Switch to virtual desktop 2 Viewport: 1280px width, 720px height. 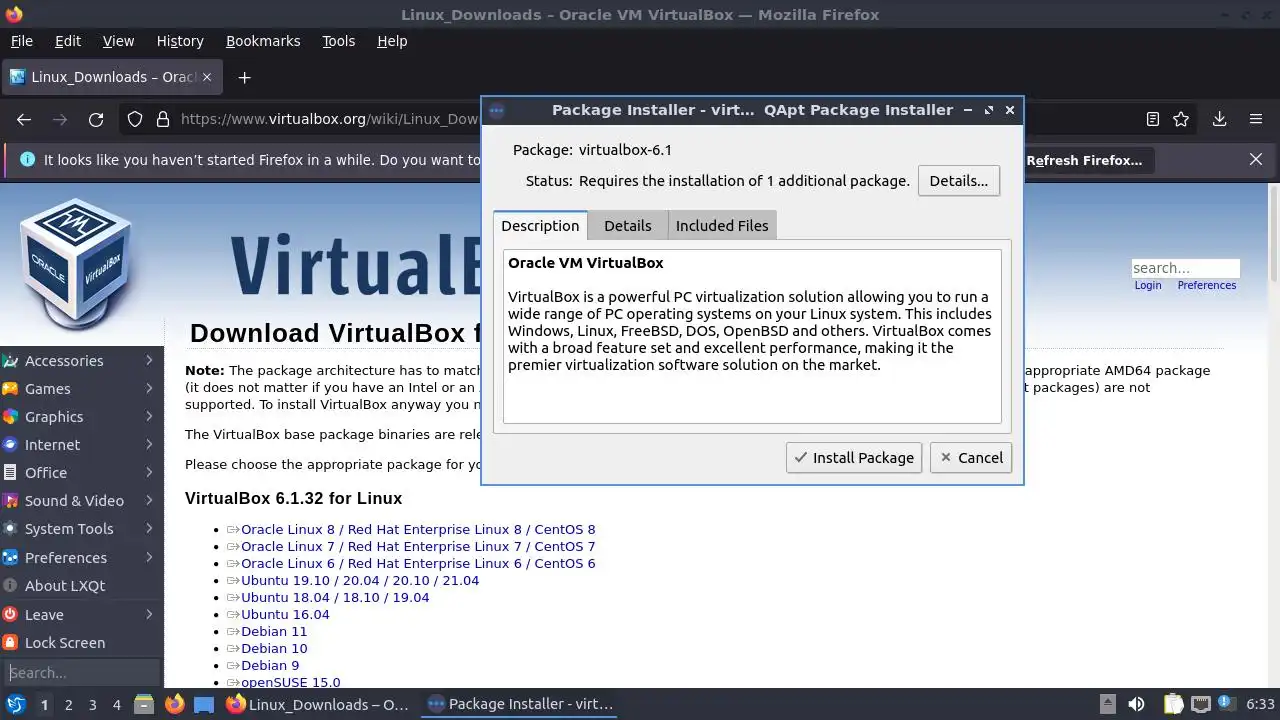coord(68,704)
